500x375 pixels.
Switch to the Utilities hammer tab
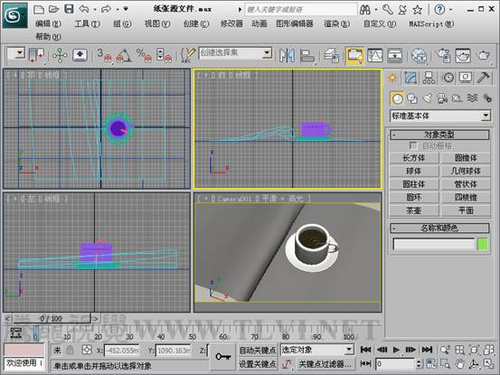click(x=483, y=78)
